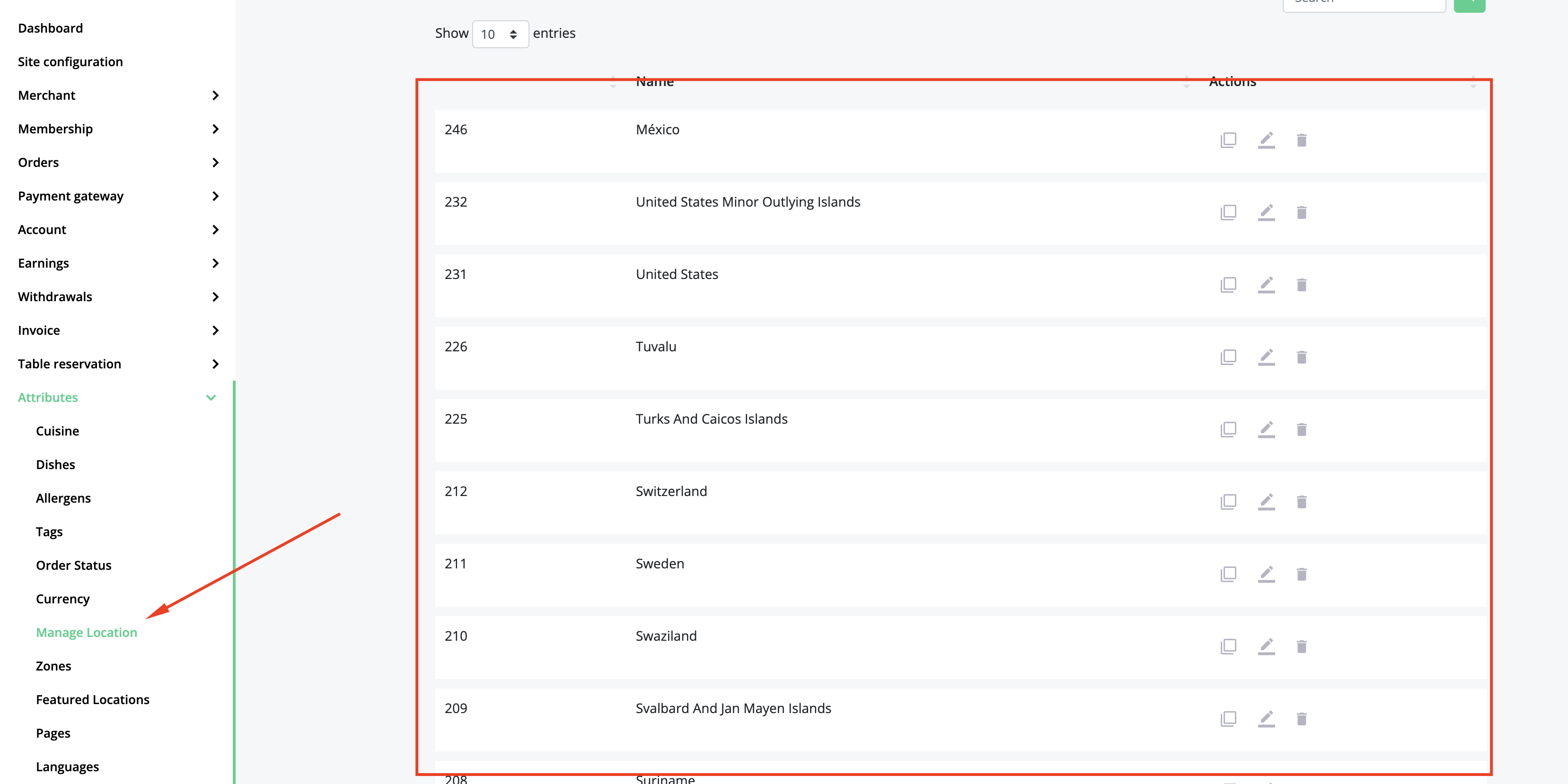Duplicate United States Minor Outlying Islands row

(x=1228, y=213)
